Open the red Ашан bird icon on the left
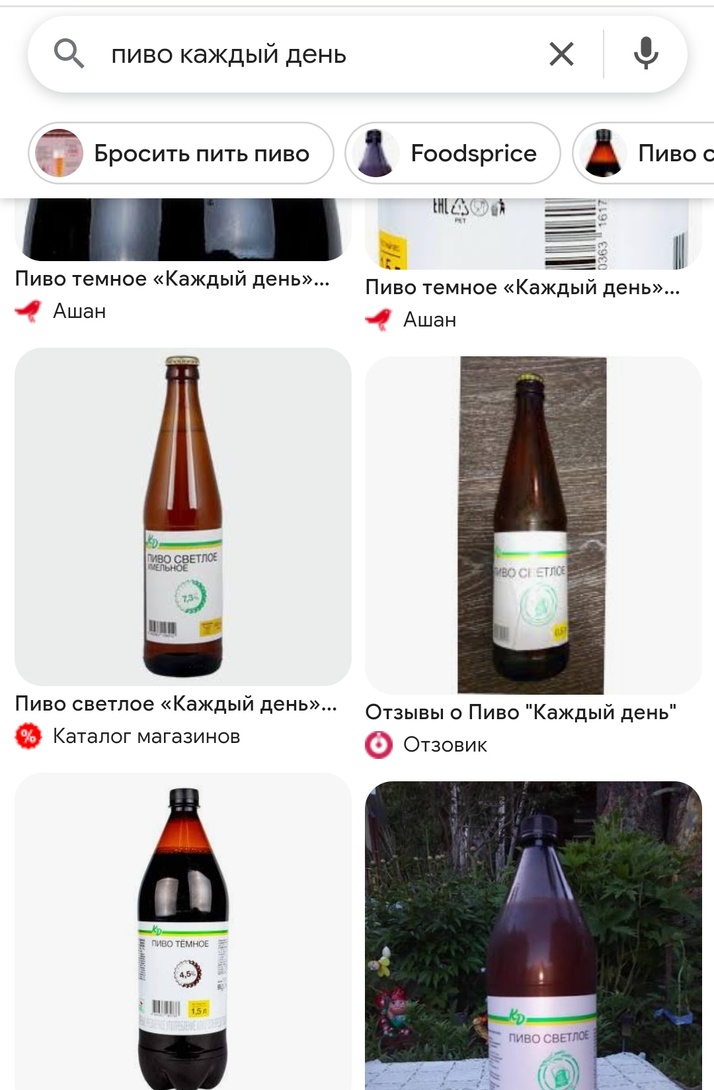Screen dimensions: 714x1090 29,311
